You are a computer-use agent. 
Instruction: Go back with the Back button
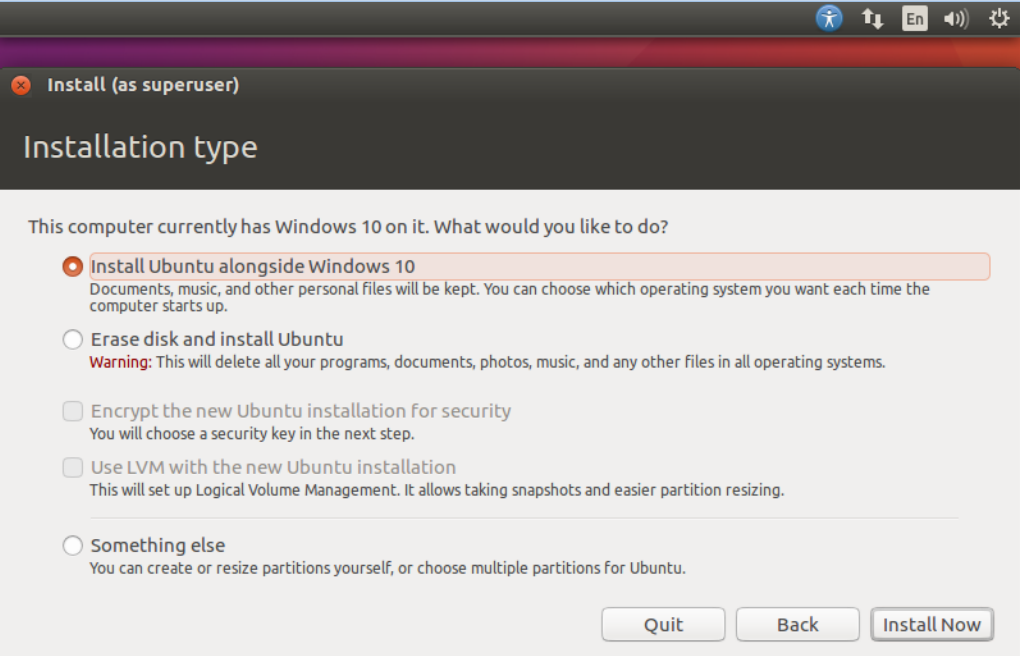pyautogui.click(x=798, y=625)
